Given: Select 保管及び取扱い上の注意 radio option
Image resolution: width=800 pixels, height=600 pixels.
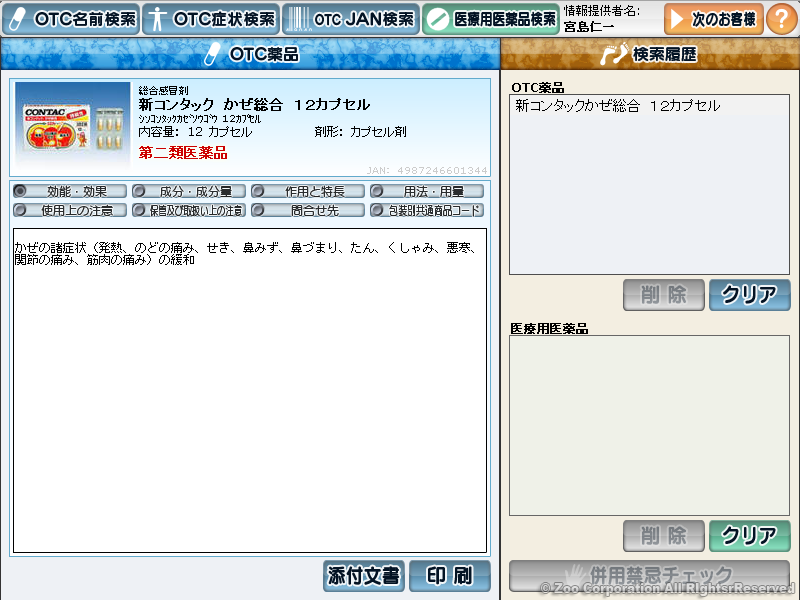Looking at the screenshot, I should 189,210.
